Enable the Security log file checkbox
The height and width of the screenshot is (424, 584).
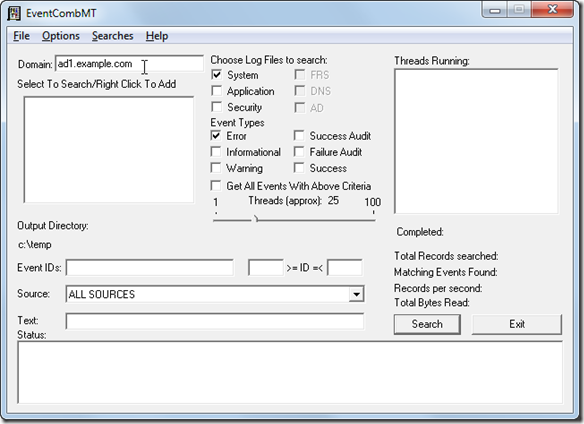point(216,107)
